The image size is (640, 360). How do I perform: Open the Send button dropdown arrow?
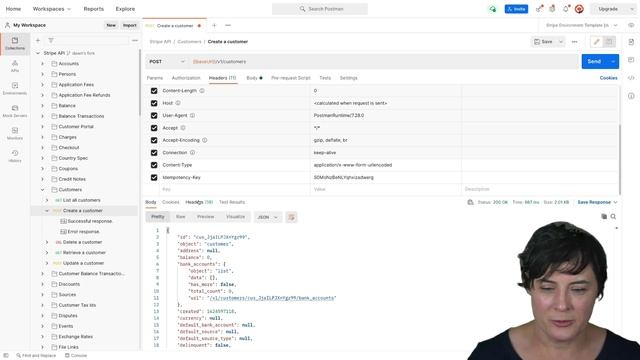point(613,62)
